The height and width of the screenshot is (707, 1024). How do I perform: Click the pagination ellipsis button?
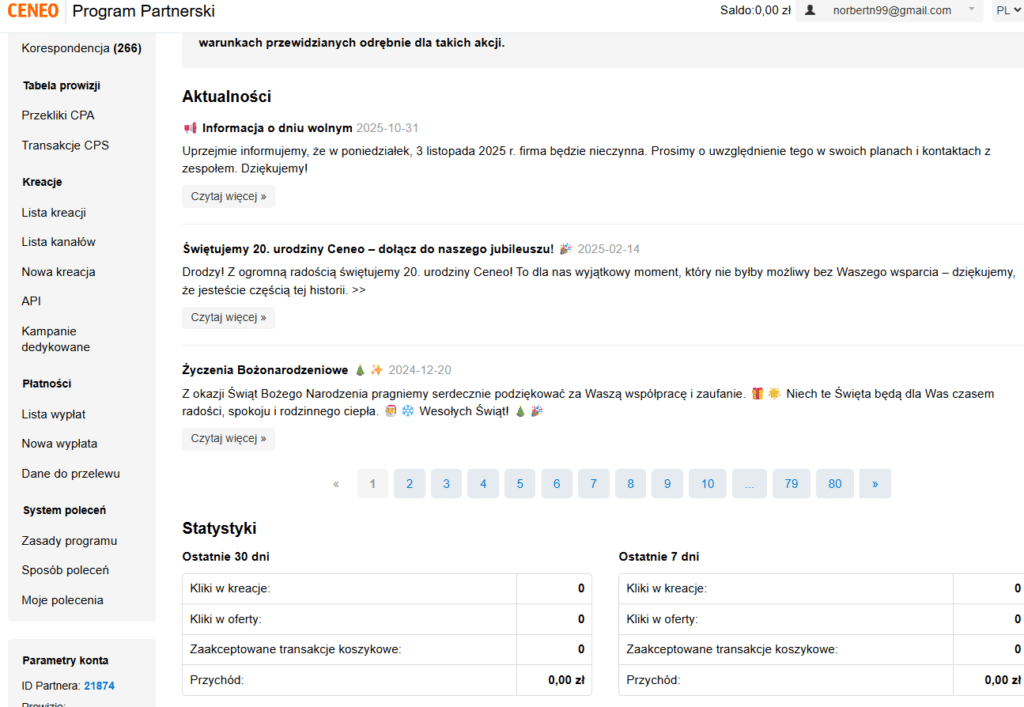point(749,484)
